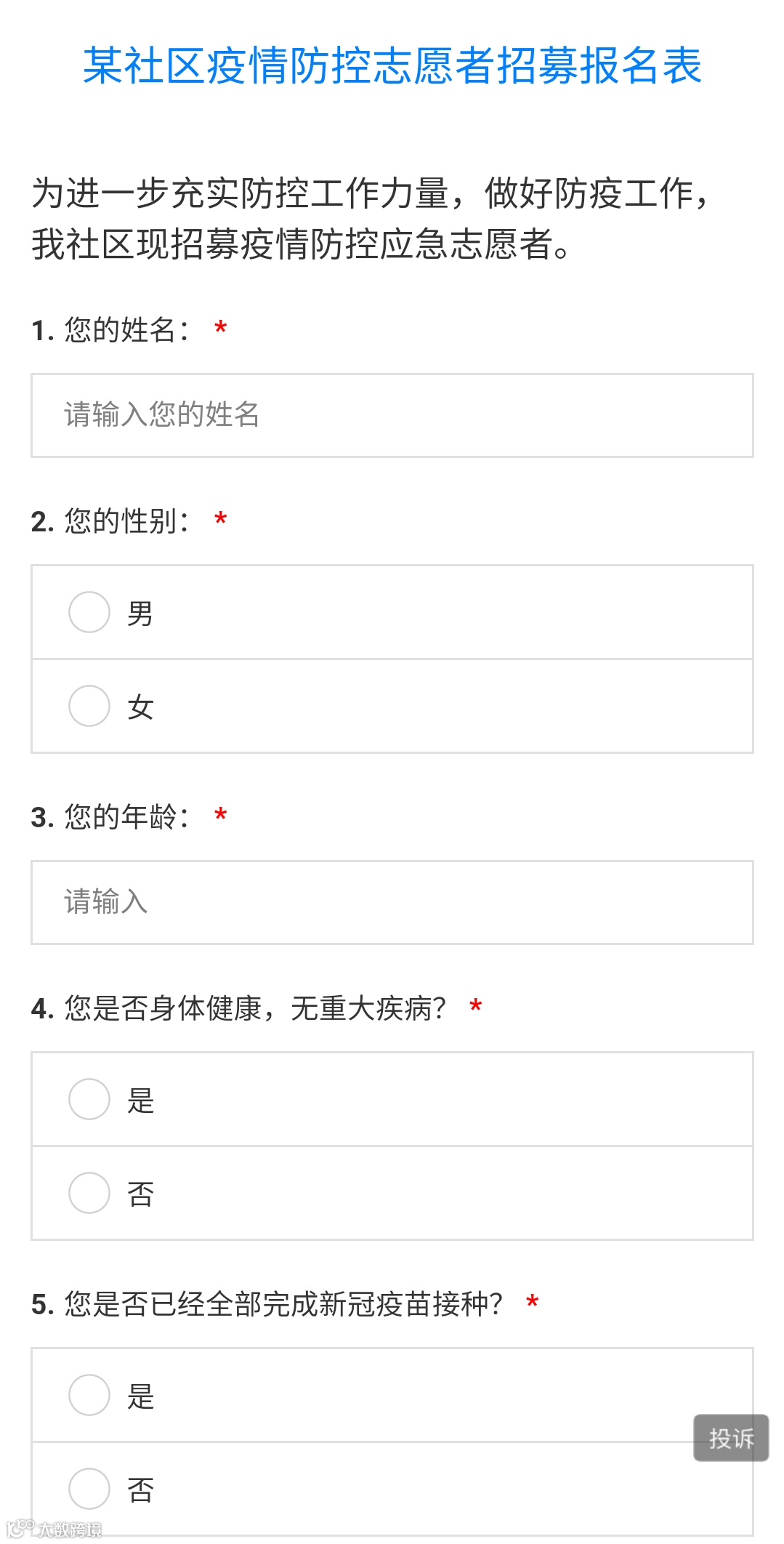Select the 男 radio button
Screen dimensions: 784x1544
click(x=89, y=612)
